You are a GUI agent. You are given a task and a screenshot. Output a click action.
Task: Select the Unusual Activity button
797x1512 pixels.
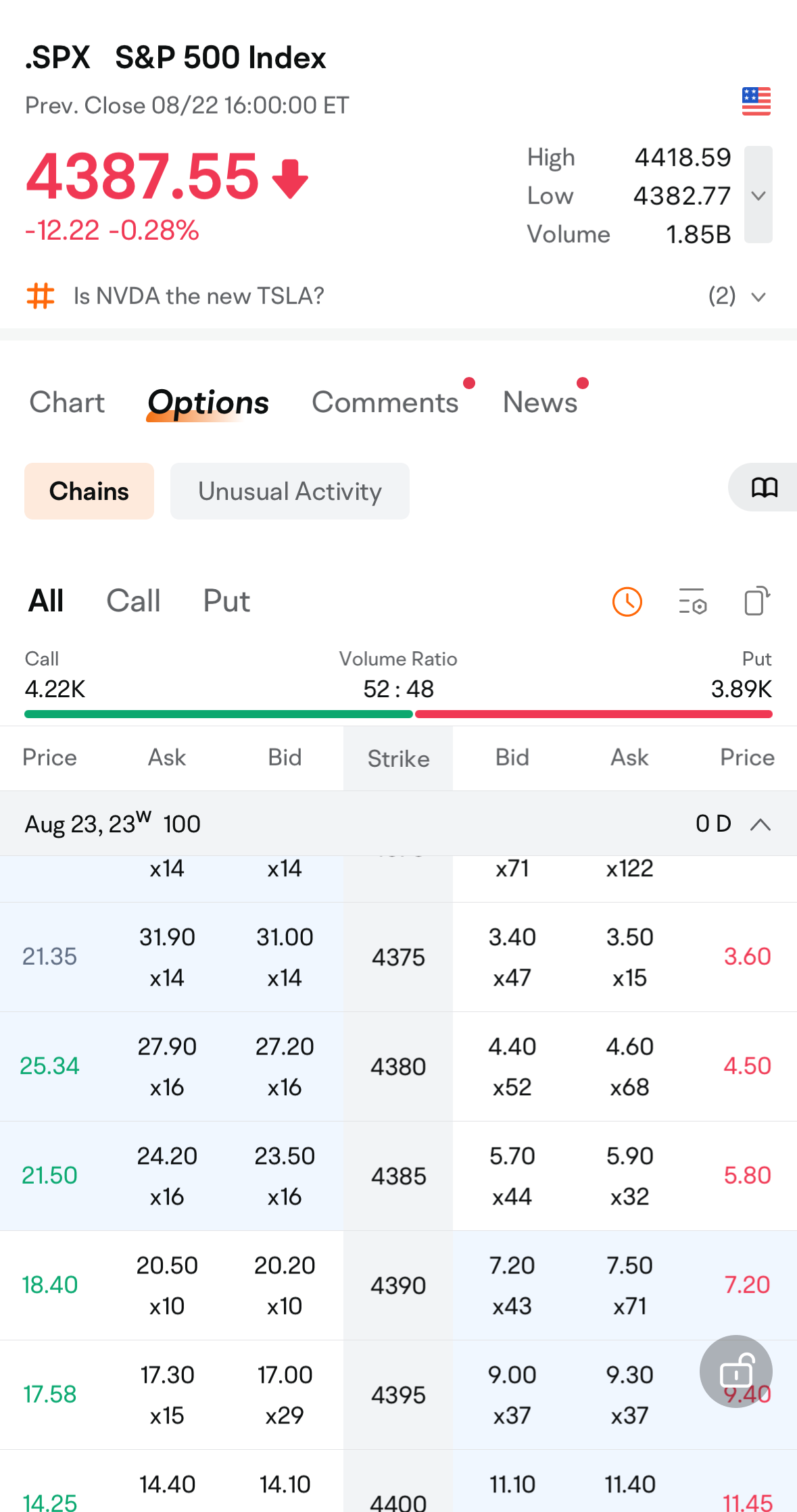point(289,491)
